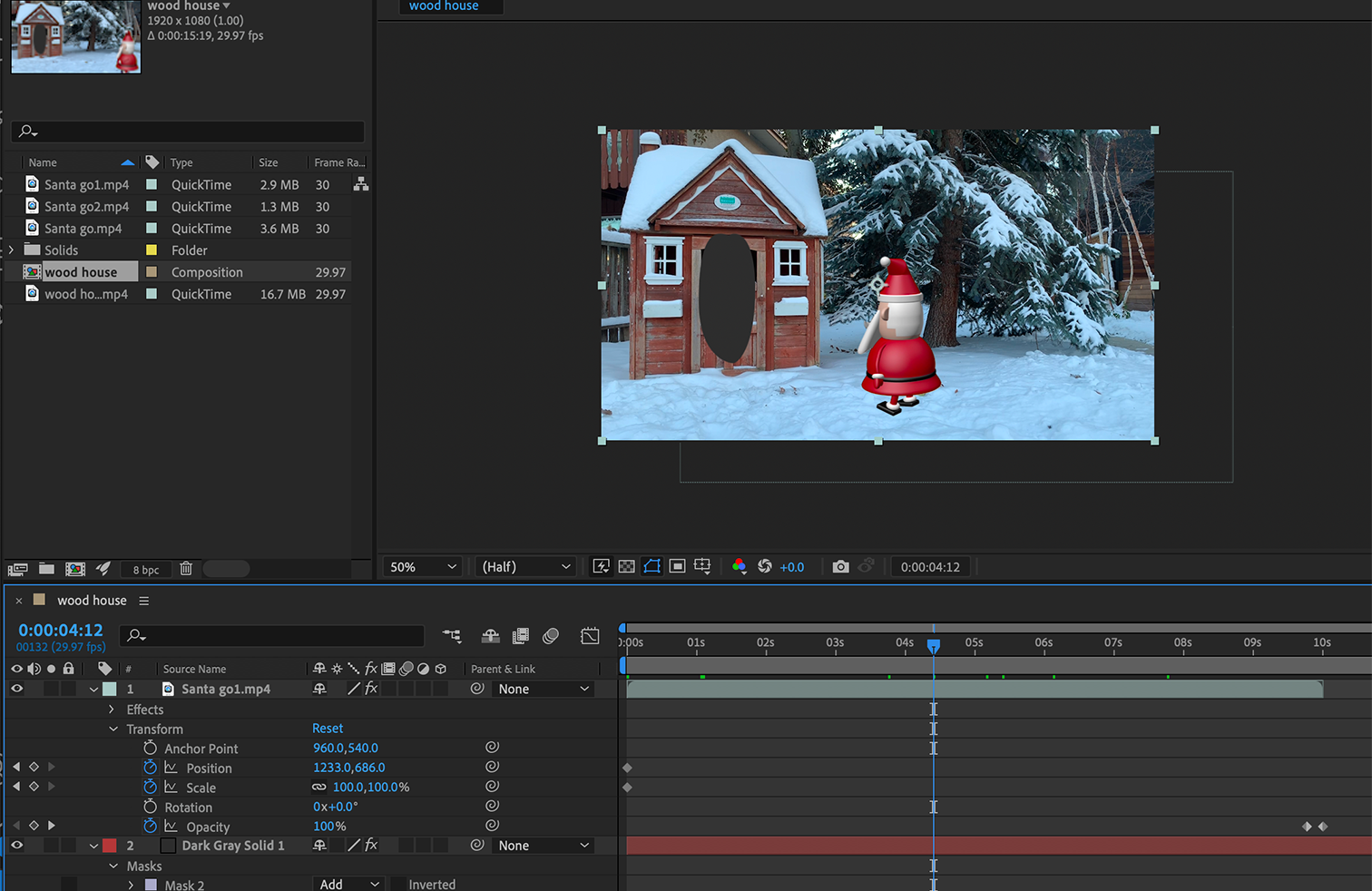Viewport: 1372px width, 891px height.
Task: Toggle Fast Previews icon in viewer
Action: [601, 566]
